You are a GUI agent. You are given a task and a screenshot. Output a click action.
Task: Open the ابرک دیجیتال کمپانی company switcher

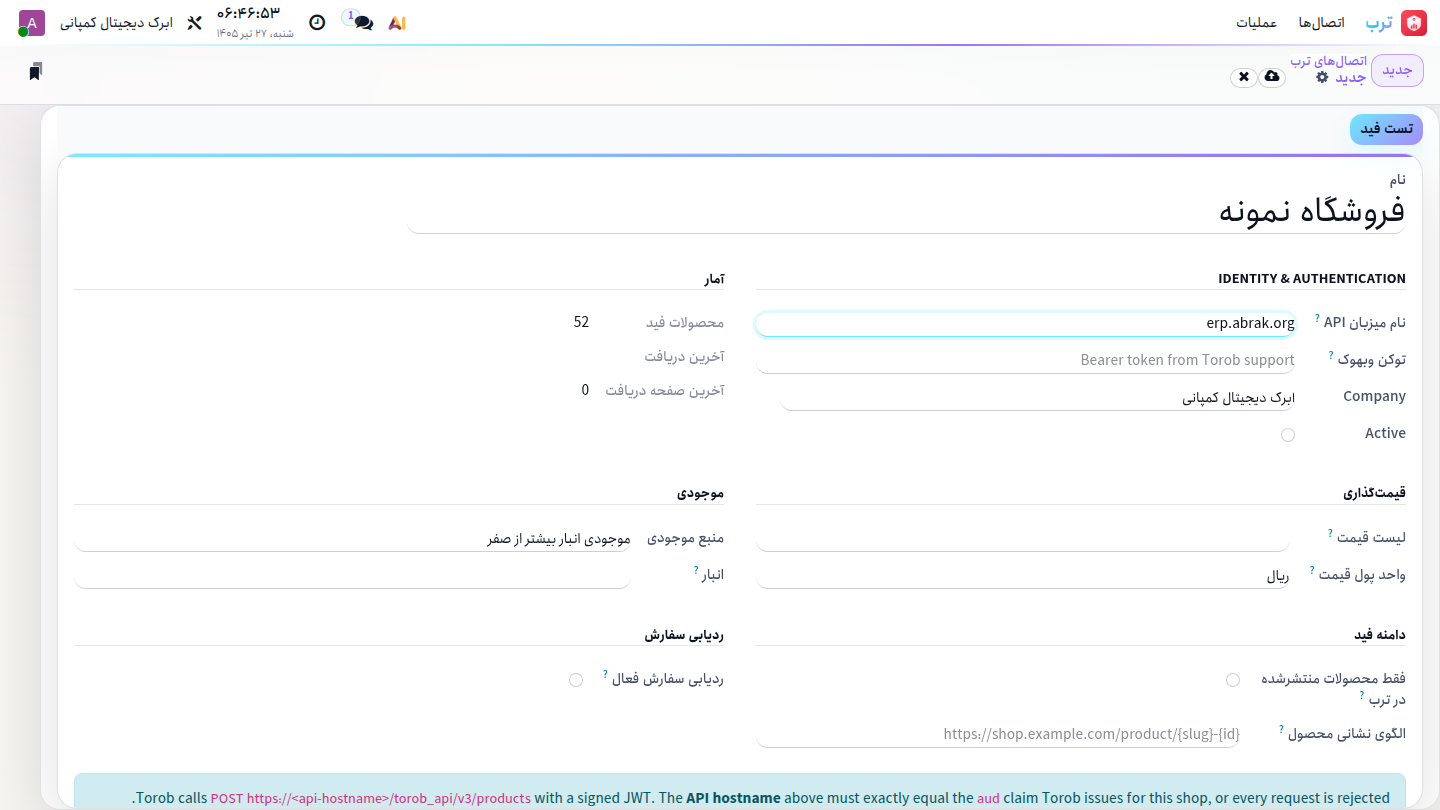117,22
